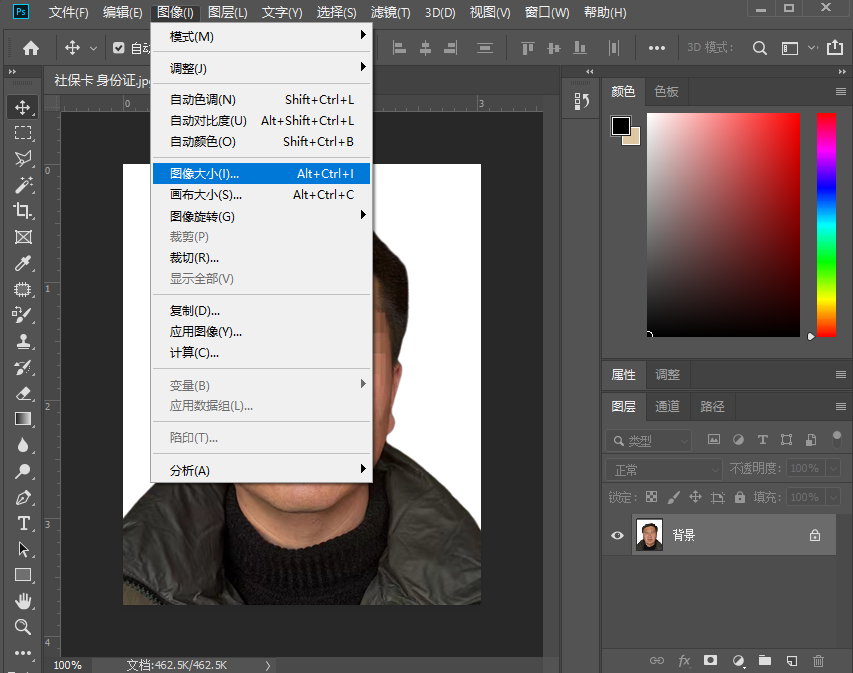This screenshot has height=673, width=853.
Task: Select the Frame tool
Action: point(22,237)
